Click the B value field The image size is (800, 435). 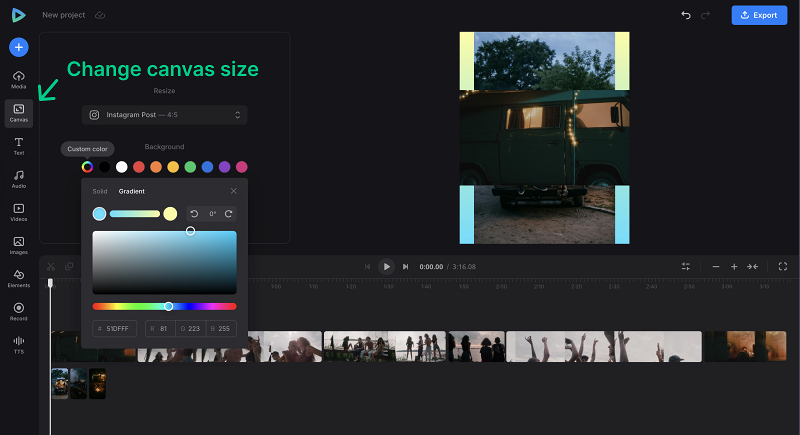(x=221, y=328)
